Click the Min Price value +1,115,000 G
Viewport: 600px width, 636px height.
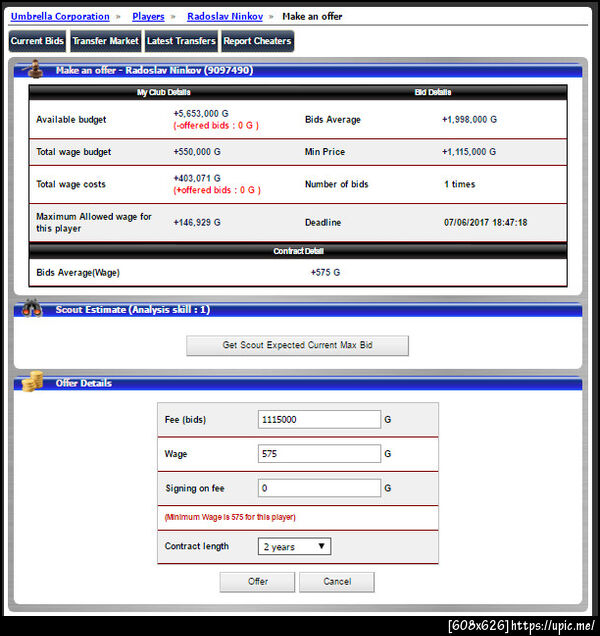pos(469,152)
